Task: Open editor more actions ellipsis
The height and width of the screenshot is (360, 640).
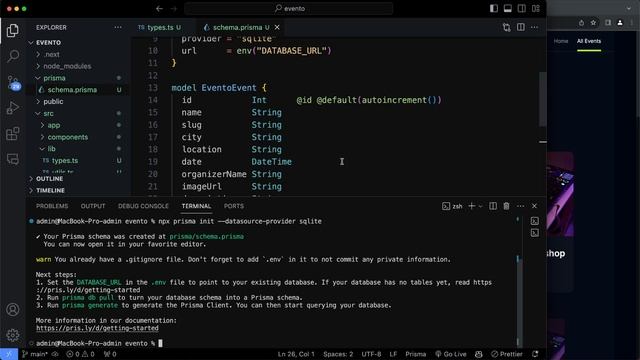Action: click(x=534, y=27)
